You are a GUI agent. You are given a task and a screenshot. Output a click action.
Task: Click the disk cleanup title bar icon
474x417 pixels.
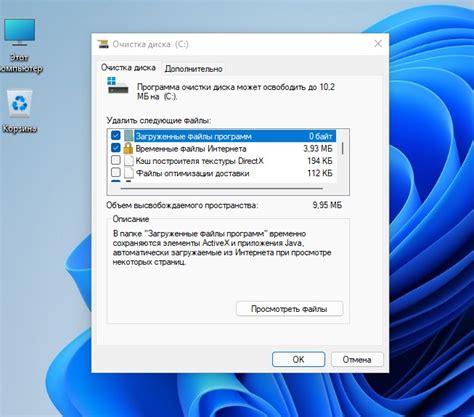tap(103, 44)
